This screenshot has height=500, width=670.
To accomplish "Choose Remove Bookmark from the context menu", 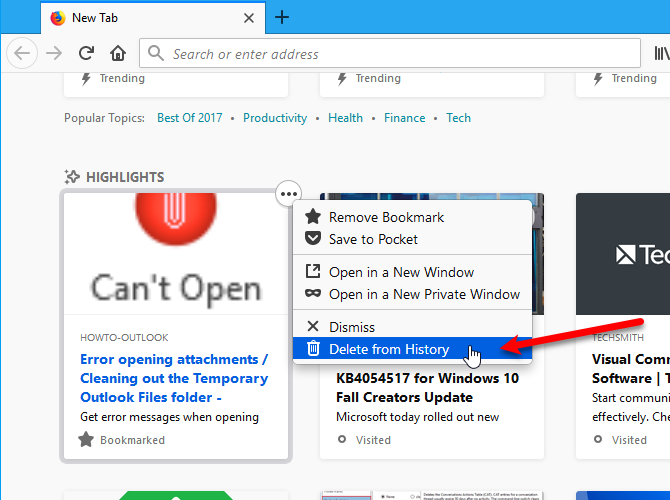I will [412, 217].
